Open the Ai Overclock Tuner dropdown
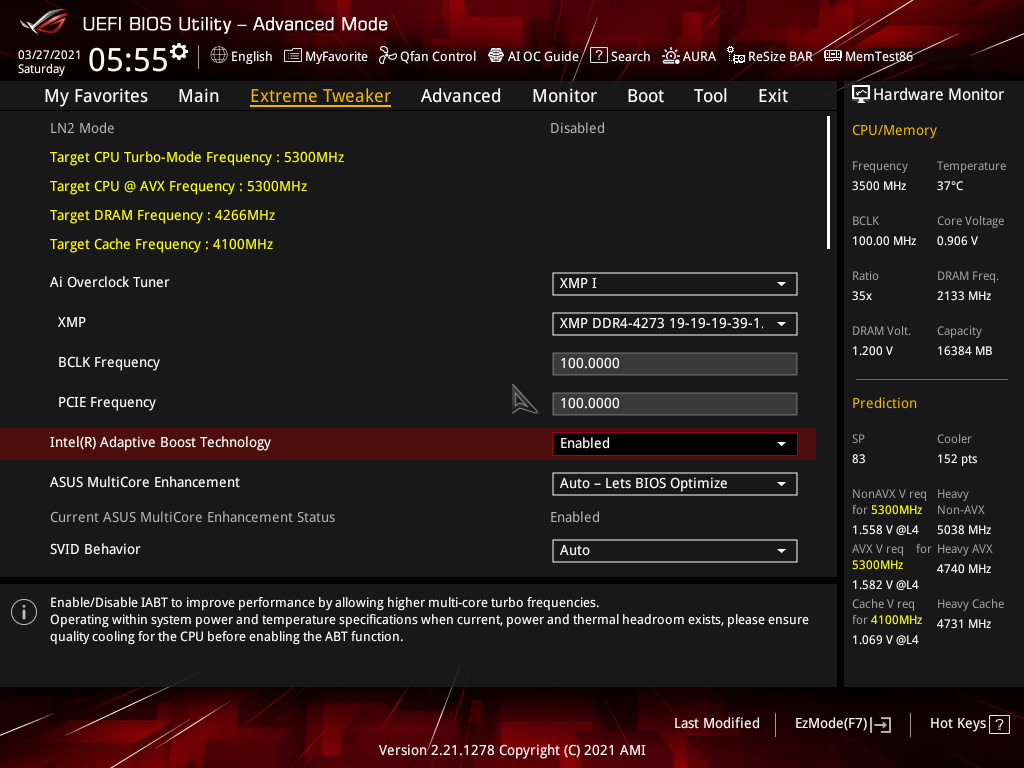The image size is (1024, 768). tap(675, 283)
